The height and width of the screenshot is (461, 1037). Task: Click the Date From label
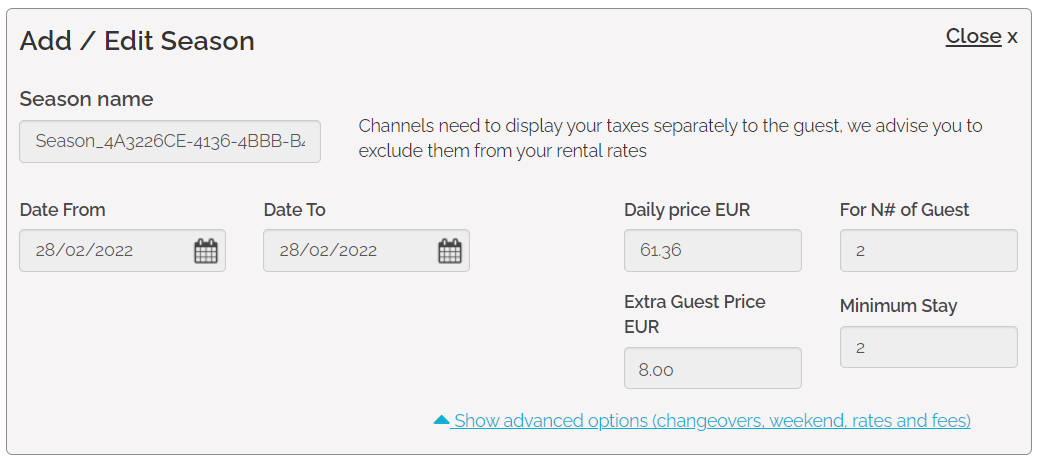click(x=62, y=210)
